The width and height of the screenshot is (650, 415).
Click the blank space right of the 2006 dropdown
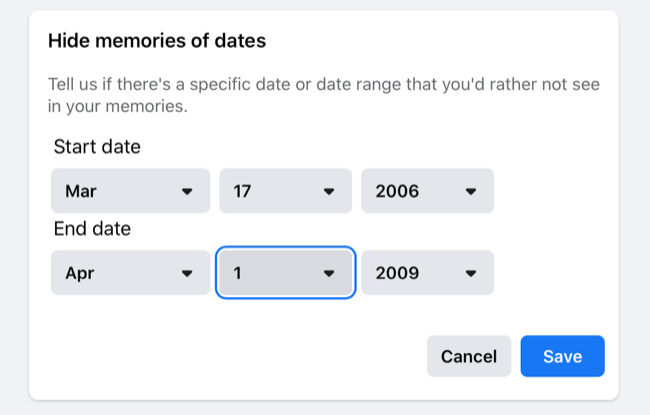pyautogui.click(x=555, y=191)
